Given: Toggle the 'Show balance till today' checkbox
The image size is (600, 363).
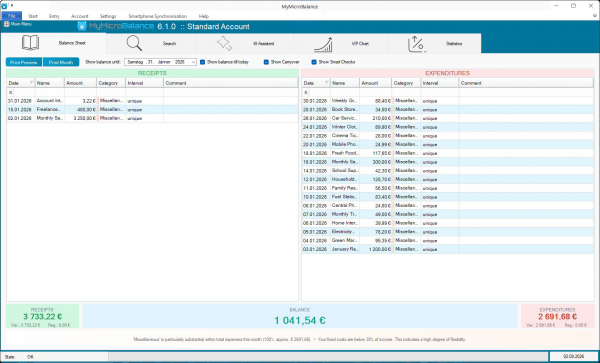Looking at the screenshot, I should click(x=202, y=62).
